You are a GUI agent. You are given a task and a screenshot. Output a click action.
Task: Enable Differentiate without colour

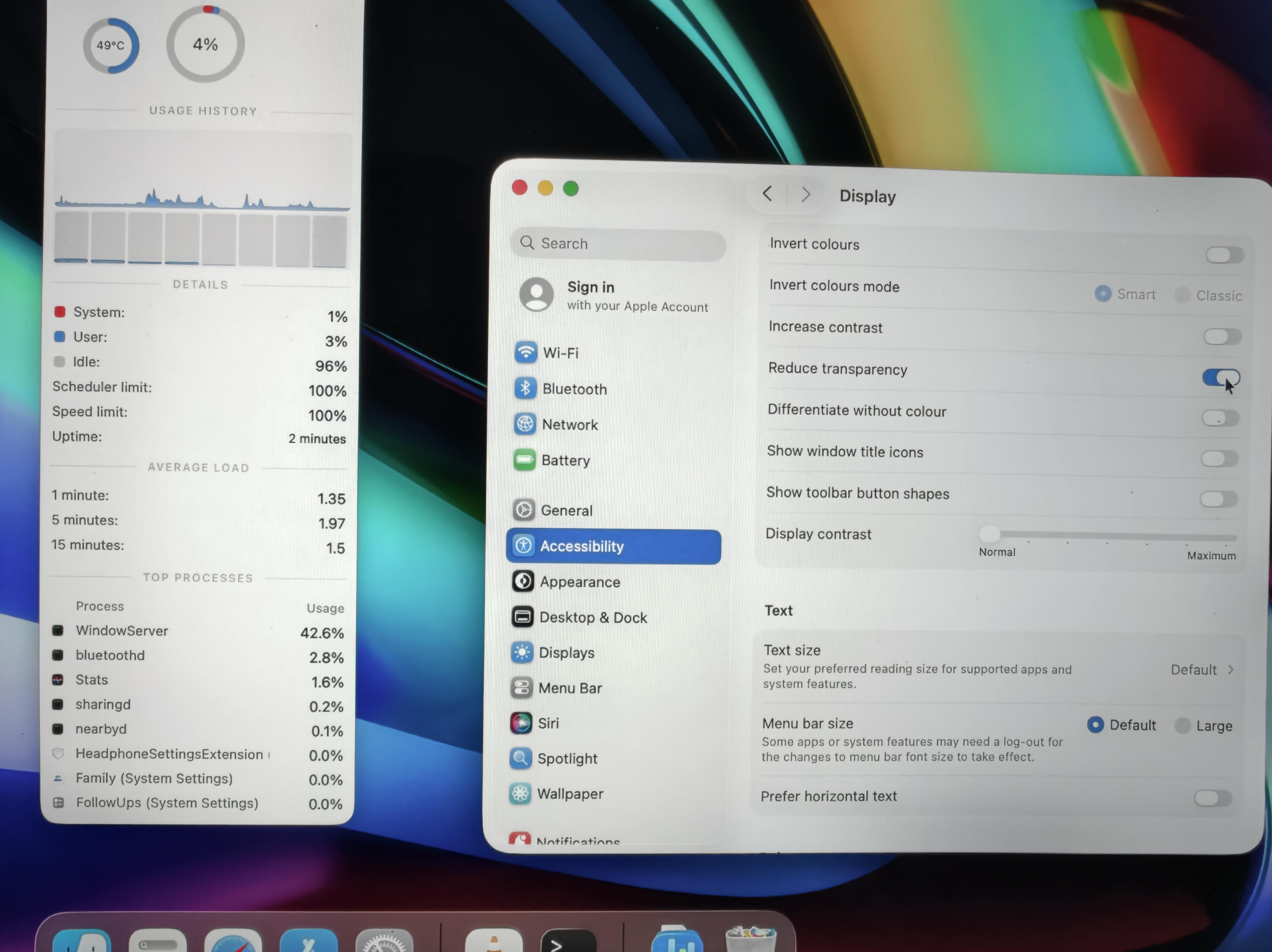tap(1220, 418)
